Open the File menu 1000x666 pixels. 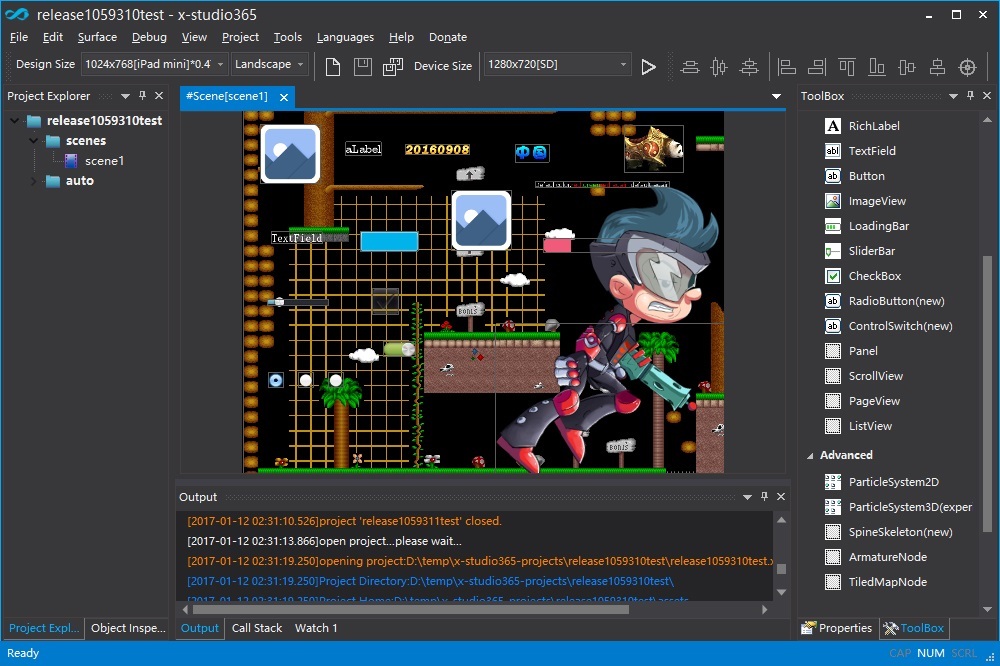coord(18,37)
